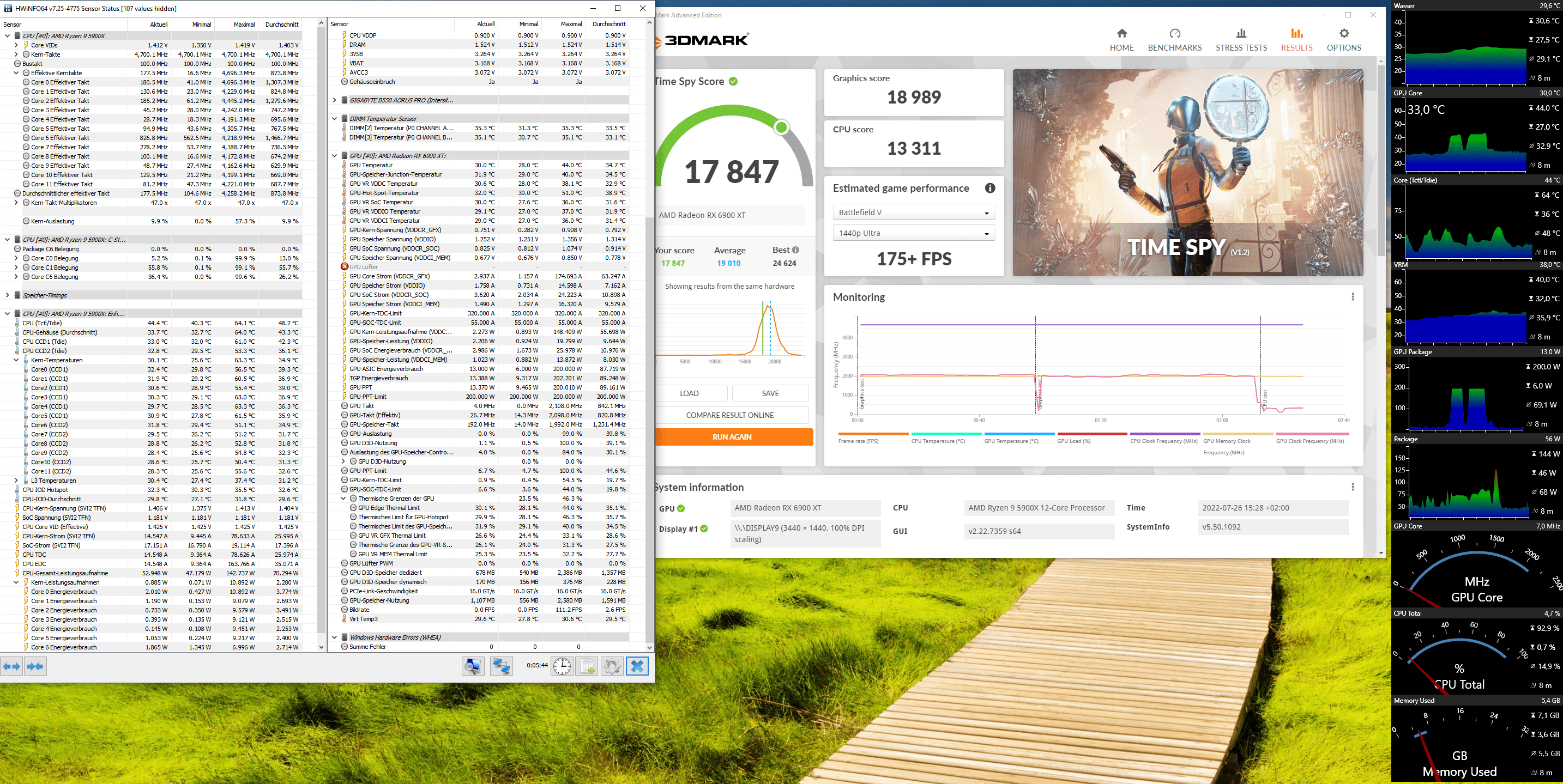Toggle GPU Memory Clock Frequency legend entry
The width and height of the screenshot is (1563, 784).
point(1238,445)
